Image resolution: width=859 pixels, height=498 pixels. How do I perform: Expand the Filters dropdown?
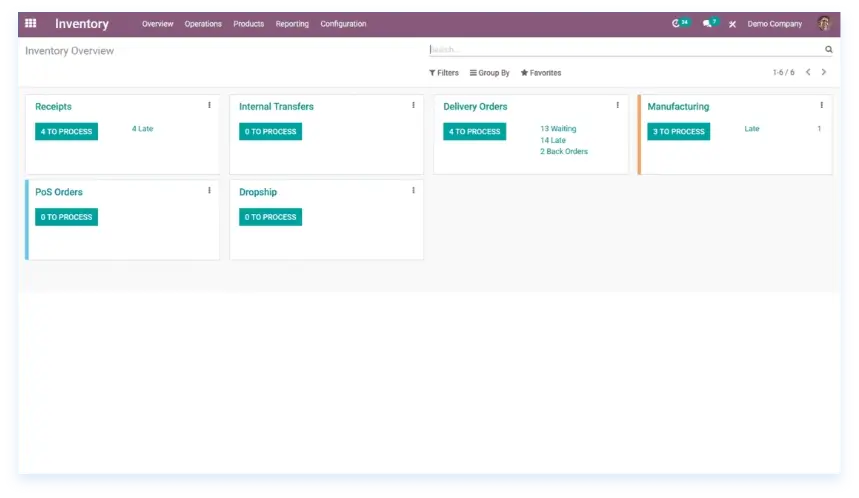[x=444, y=73]
